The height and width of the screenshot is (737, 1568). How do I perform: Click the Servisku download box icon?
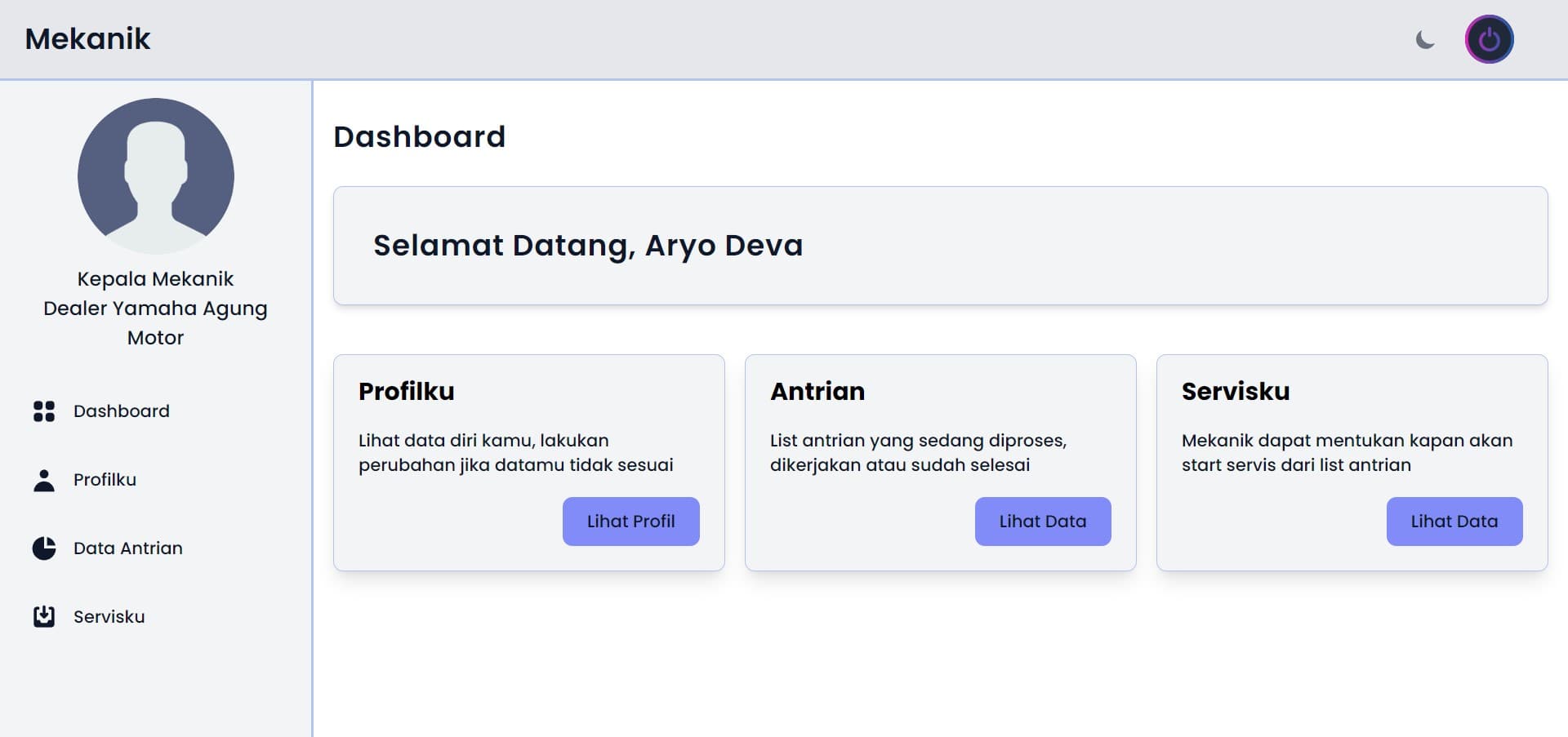(x=44, y=617)
